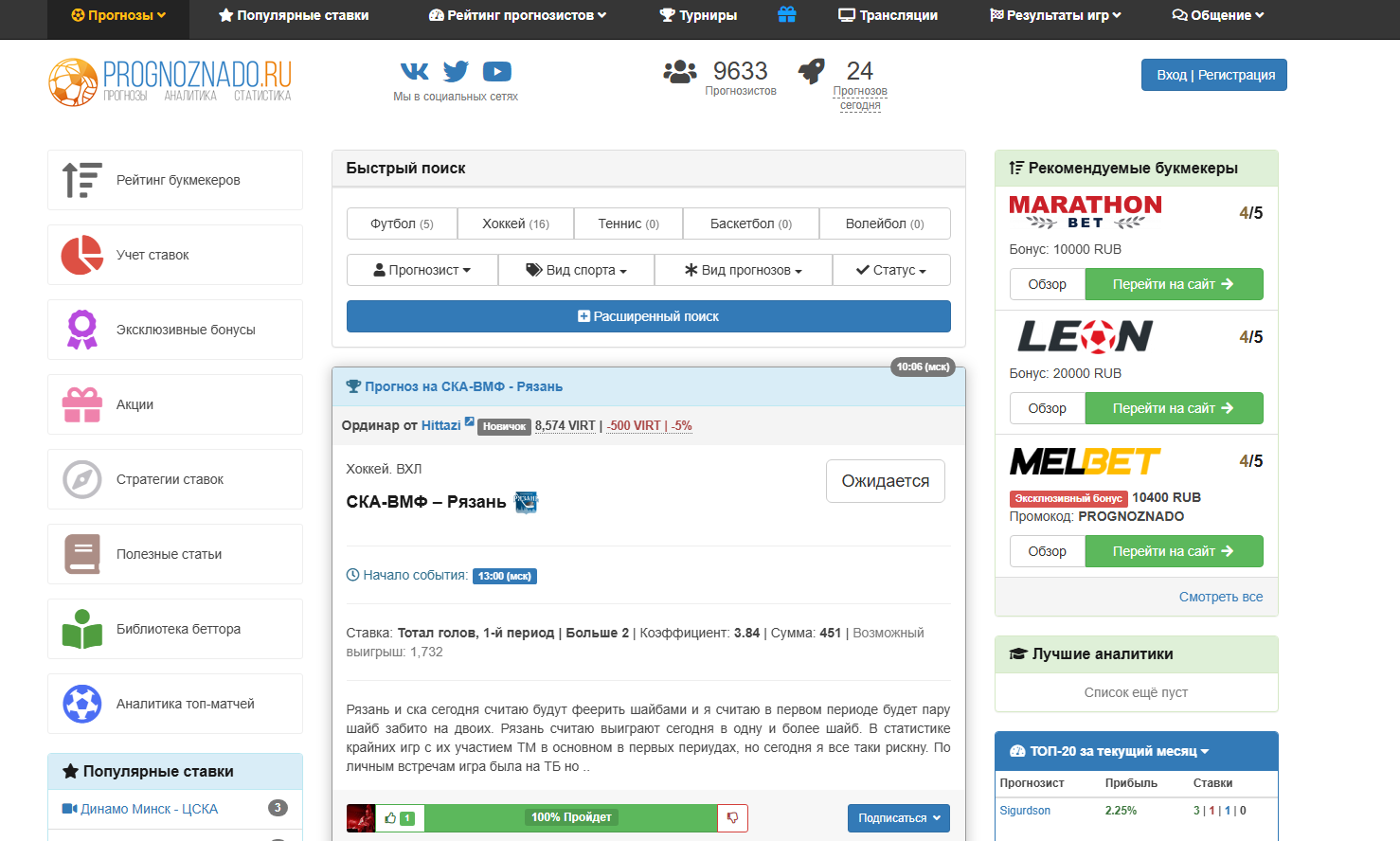This screenshot has width=1400, height=841.
Task: Open the VK social network icon
Action: coord(414,71)
